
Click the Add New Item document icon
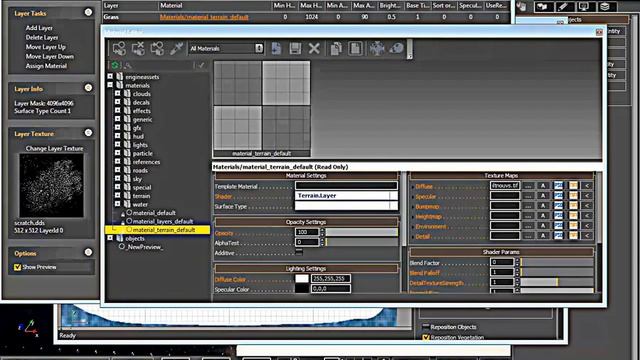click(276, 49)
